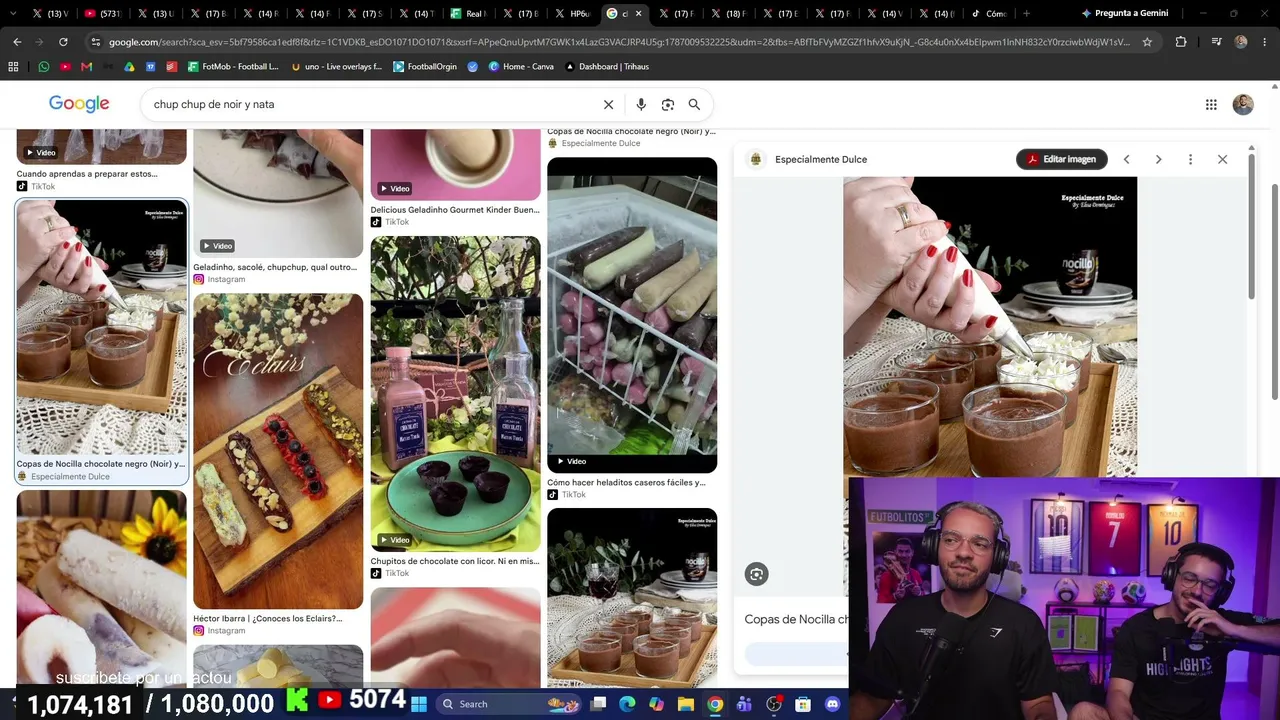This screenshot has height=720, width=1280.
Task: Open the Google account avatar menu
Action: tap(1243, 104)
